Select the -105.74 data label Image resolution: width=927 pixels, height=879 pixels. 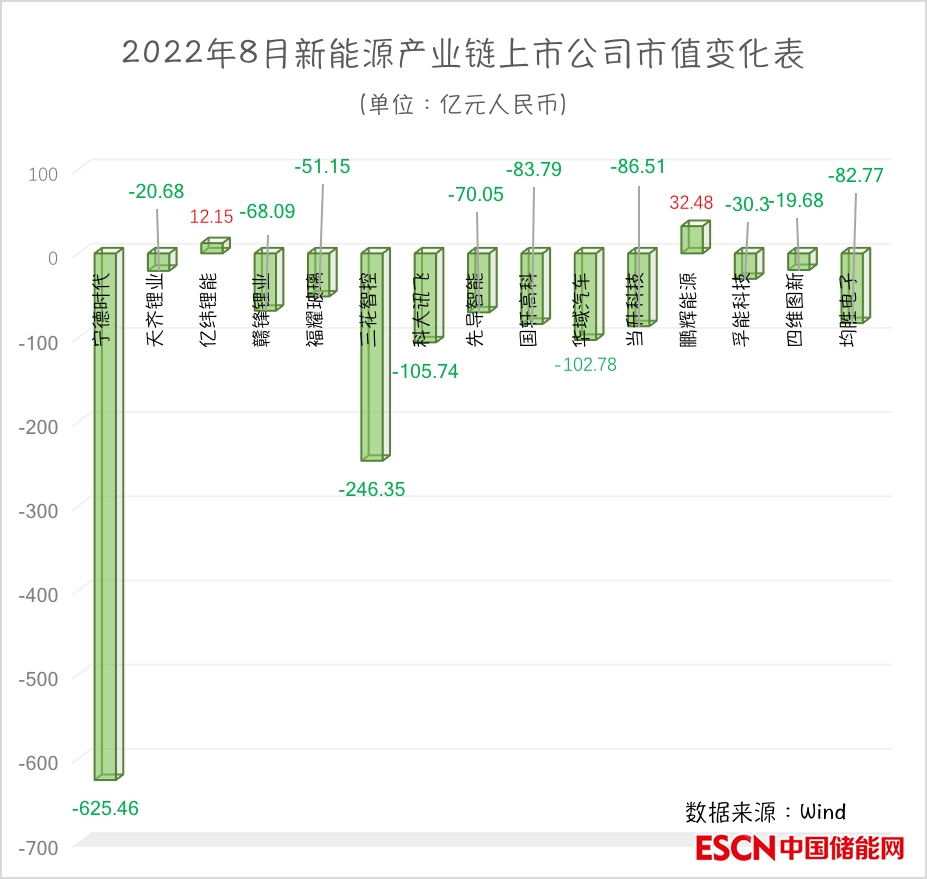tap(425, 371)
